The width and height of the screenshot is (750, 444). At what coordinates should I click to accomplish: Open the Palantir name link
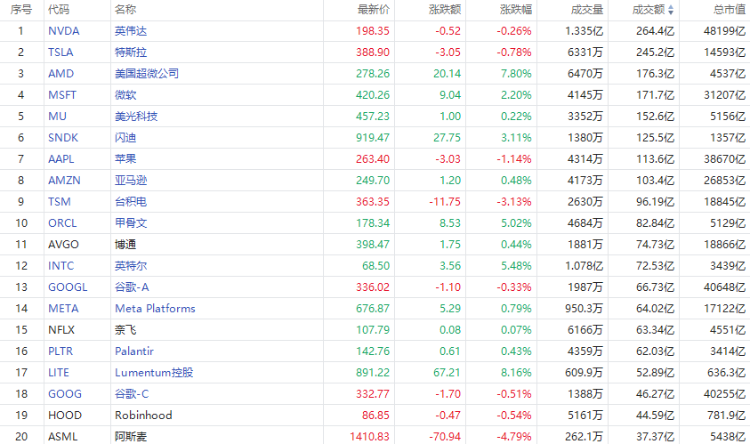click(x=134, y=351)
